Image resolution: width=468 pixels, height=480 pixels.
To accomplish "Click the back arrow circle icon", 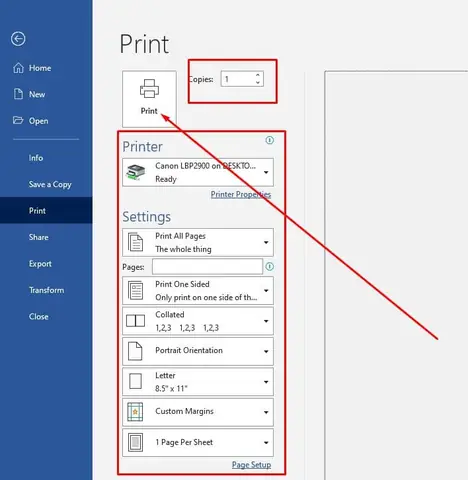I will pos(18,39).
